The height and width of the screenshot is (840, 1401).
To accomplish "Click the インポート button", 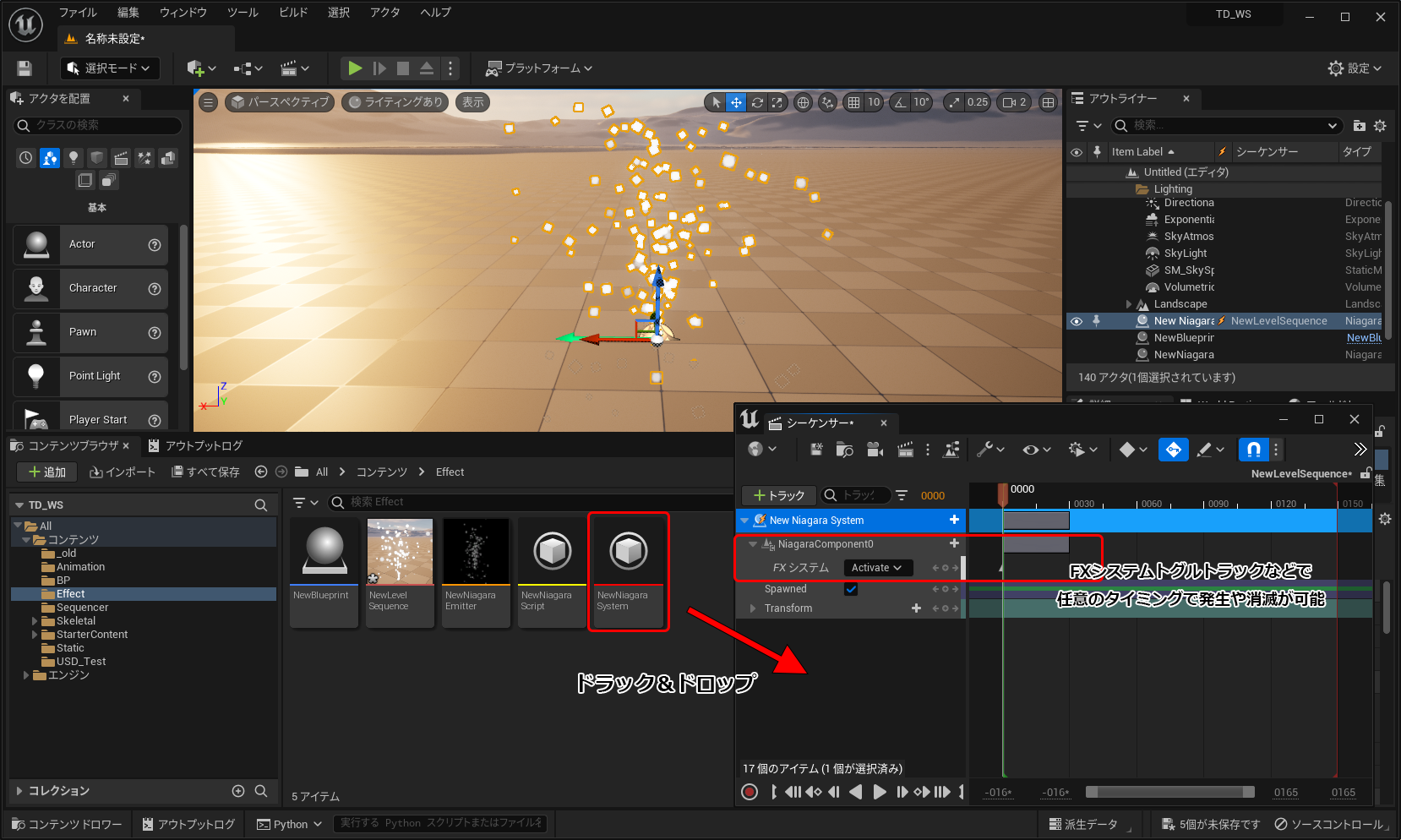I will click(x=123, y=472).
